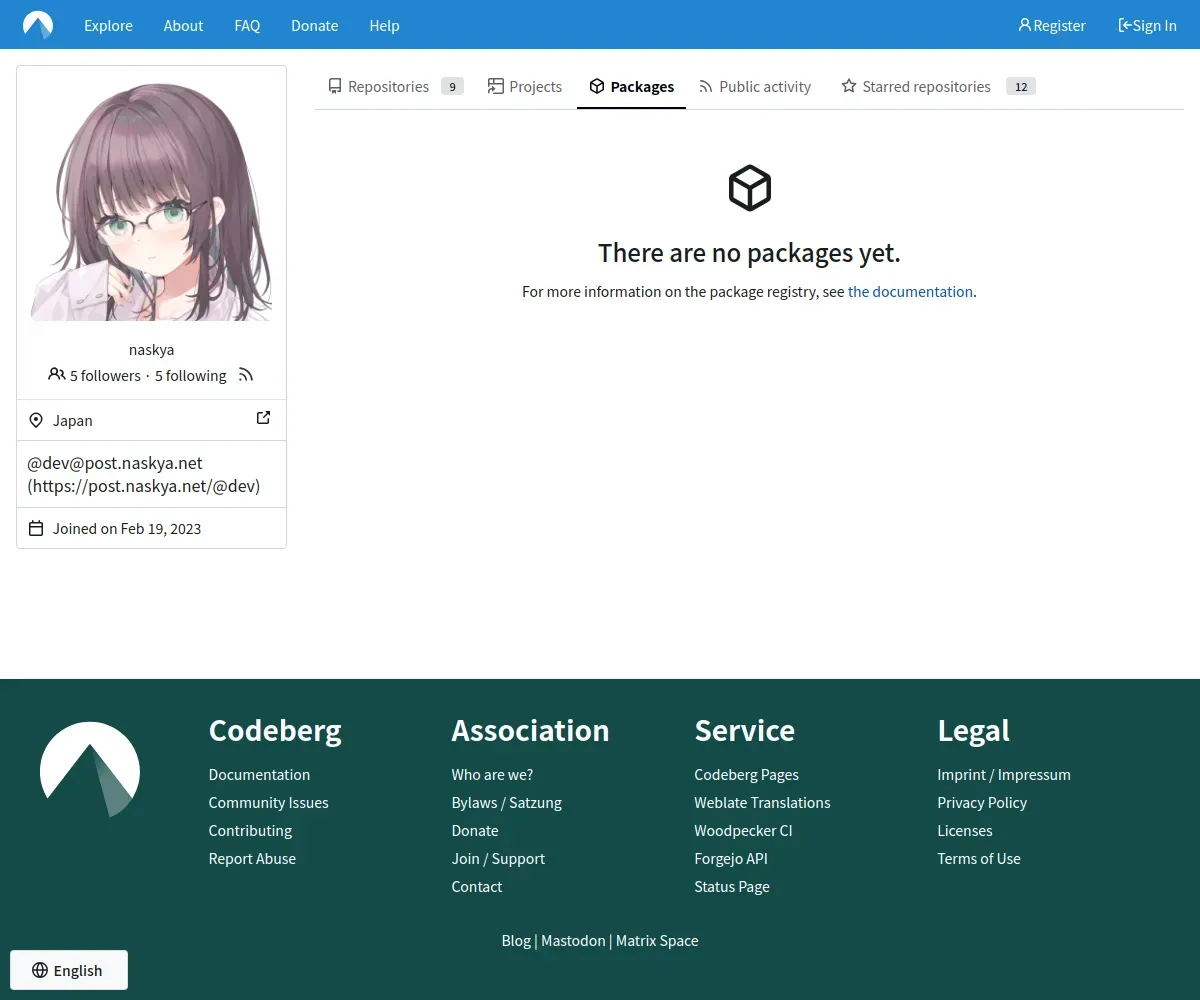Image resolution: width=1200 pixels, height=1000 pixels.
Task: Click the Contributing footer link
Action: (250, 831)
